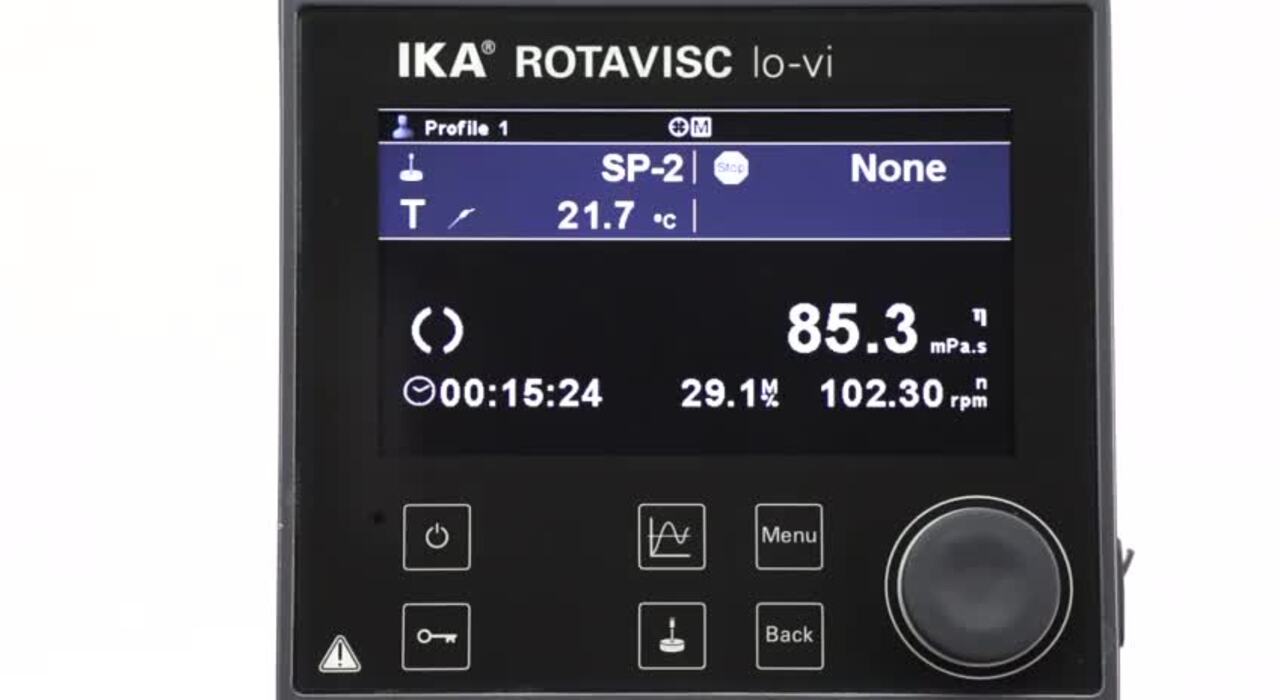Screen dimensions: 1280x700
Task: Click the crosshair status icon in the top bar
Action: point(679,127)
